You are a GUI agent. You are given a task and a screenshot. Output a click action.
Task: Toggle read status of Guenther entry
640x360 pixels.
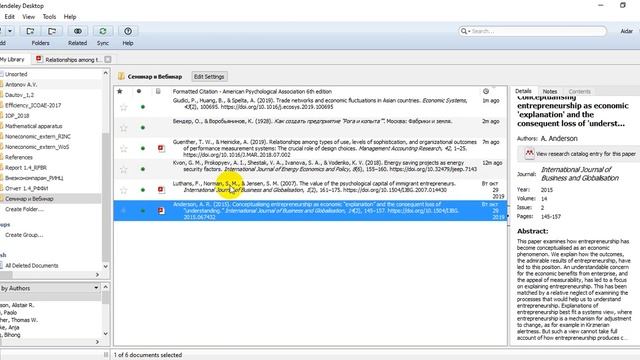[143, 149]
